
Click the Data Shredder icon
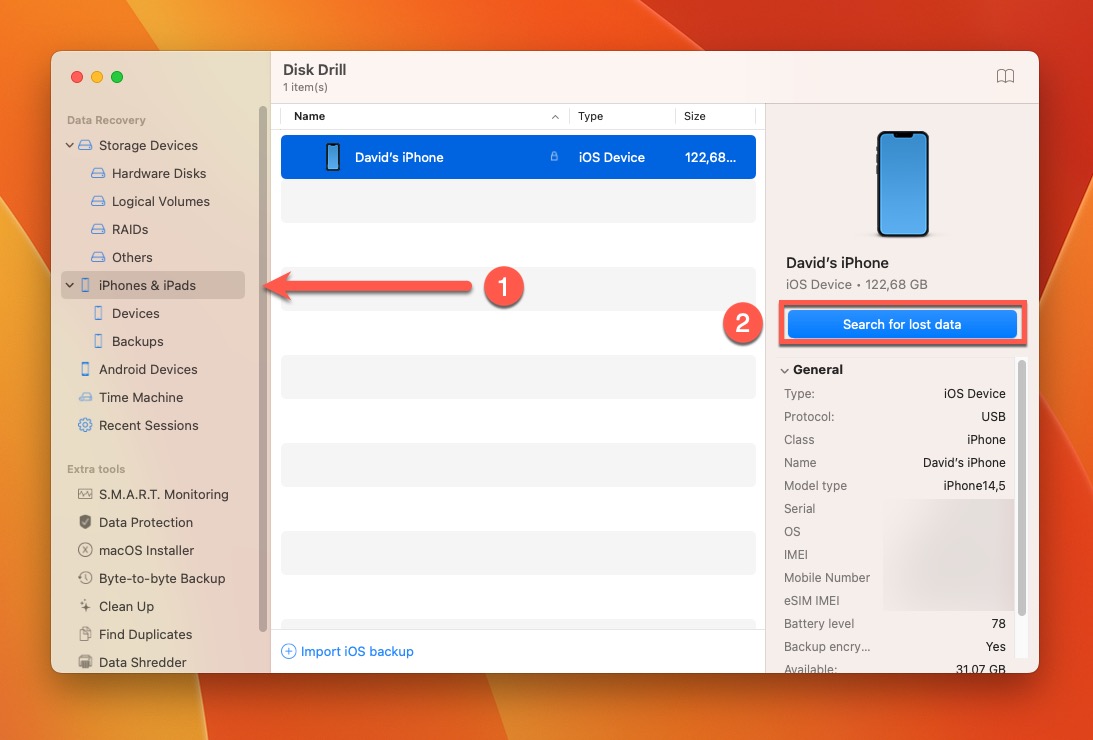[85, 662]
